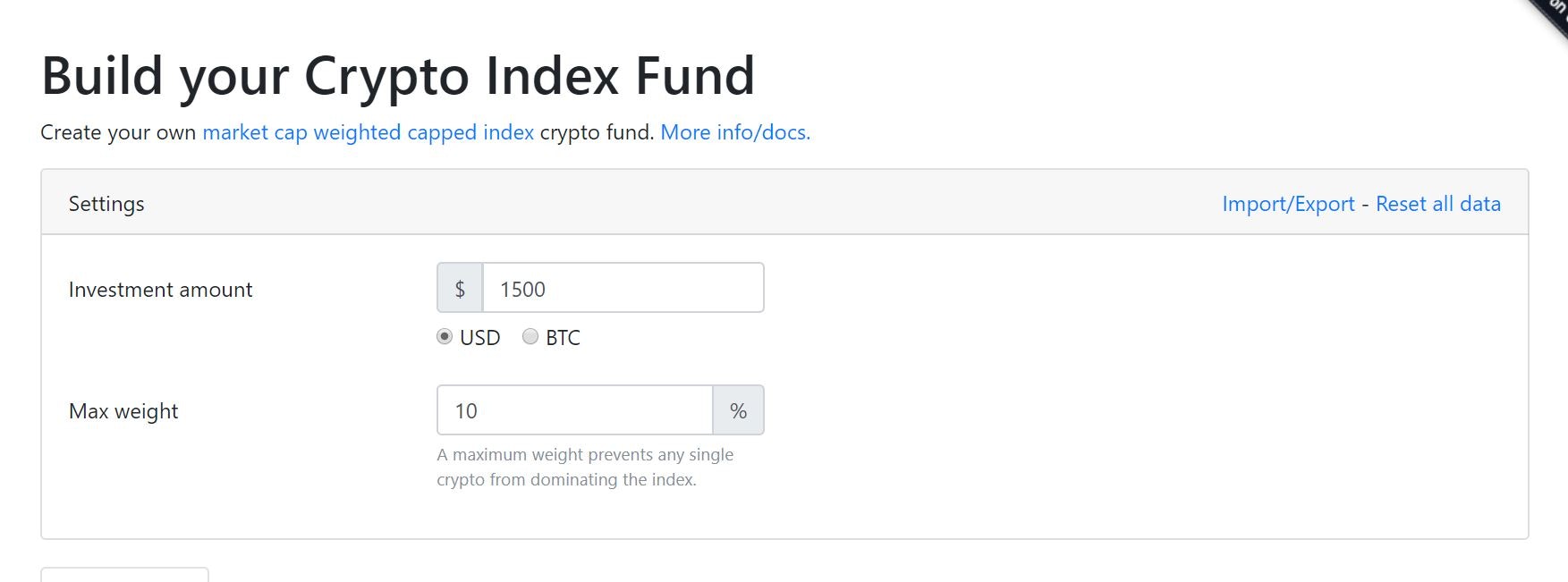The width and height of the screenshot is (1568, 582).
Task: Follow the market cap weighted capped index link
Action: tap(367, 131)
